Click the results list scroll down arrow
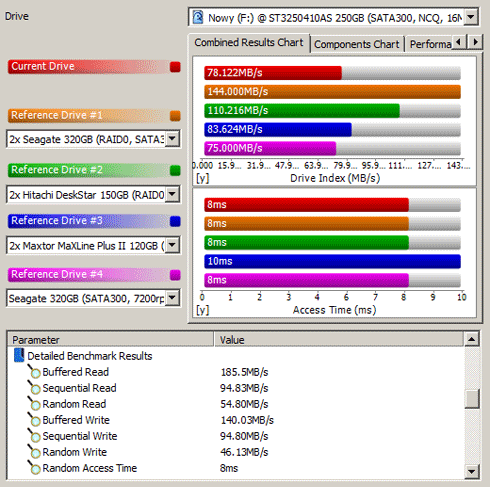490x487 pixels. [x=472, y=471]
